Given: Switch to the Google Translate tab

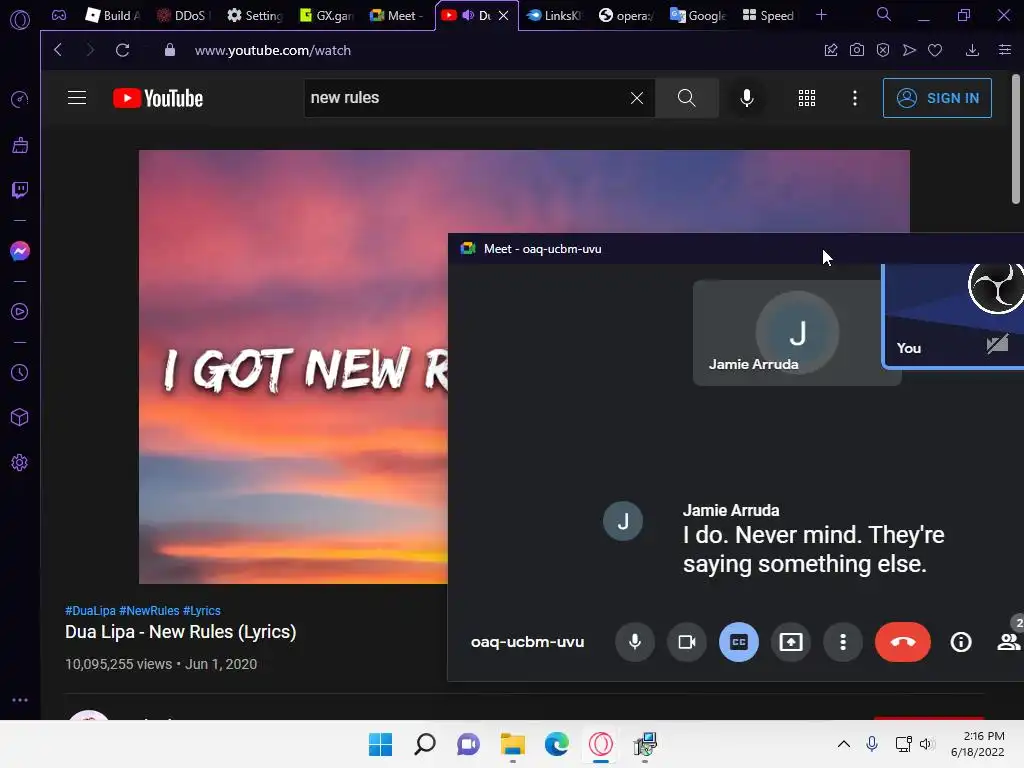Looking at the screenshot, I should [x=697, y=15].
